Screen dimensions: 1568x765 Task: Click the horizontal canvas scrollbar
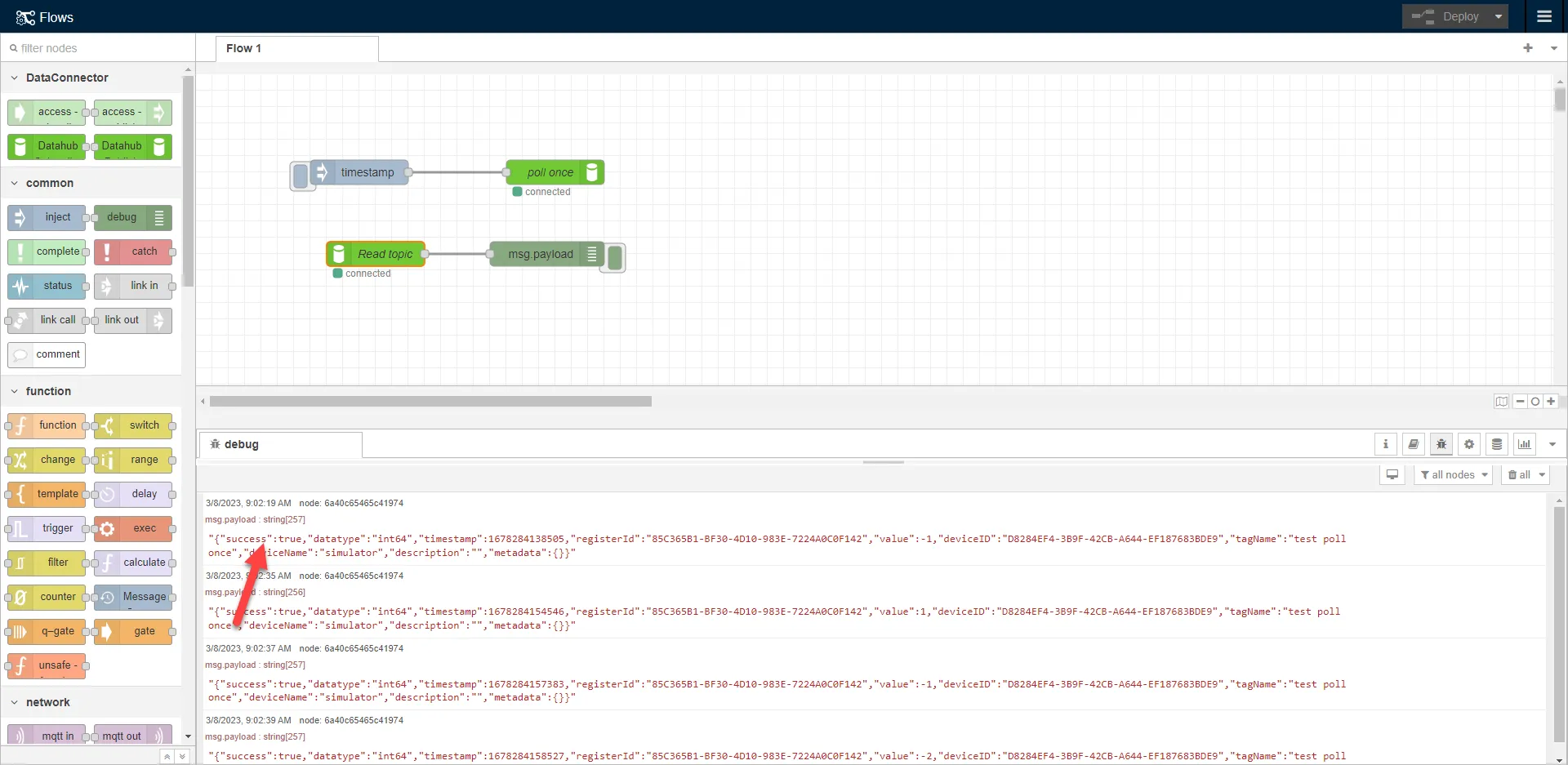pyautogui.click(x=430, y=402)
